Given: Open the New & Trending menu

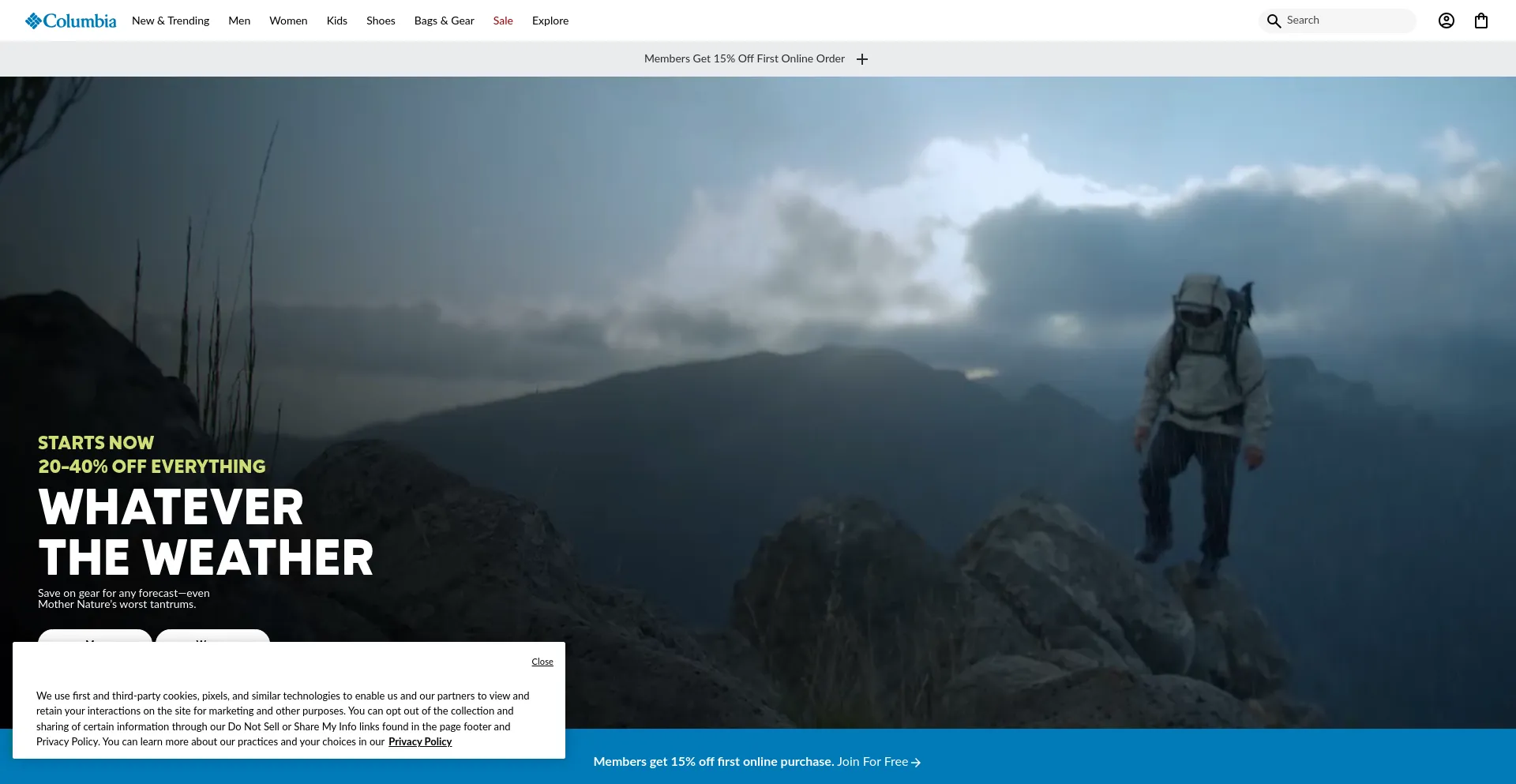Looking at the screenshot, I should pos(171,21).
